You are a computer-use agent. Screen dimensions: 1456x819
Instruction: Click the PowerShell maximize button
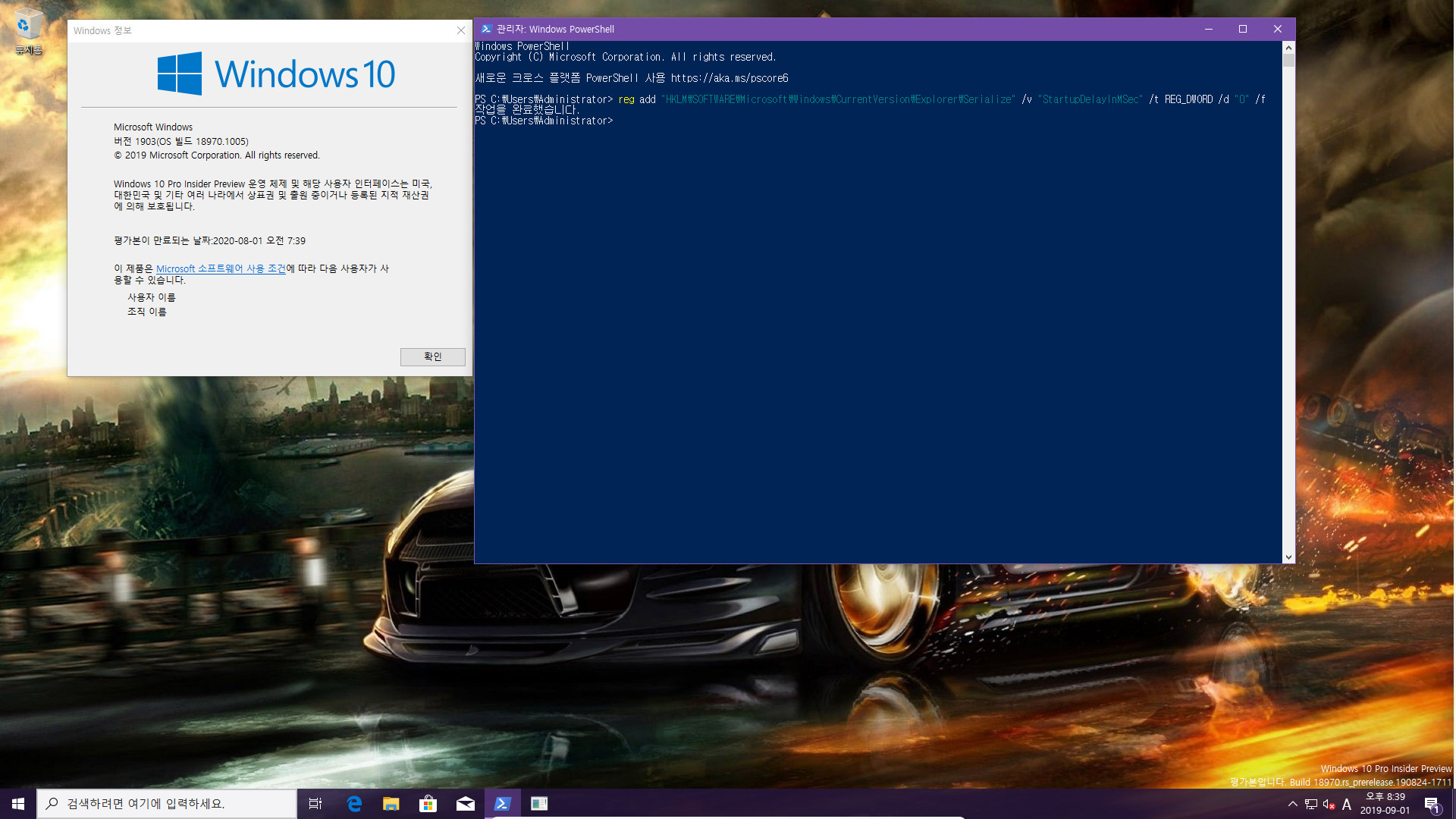(x=1243, y=29)
